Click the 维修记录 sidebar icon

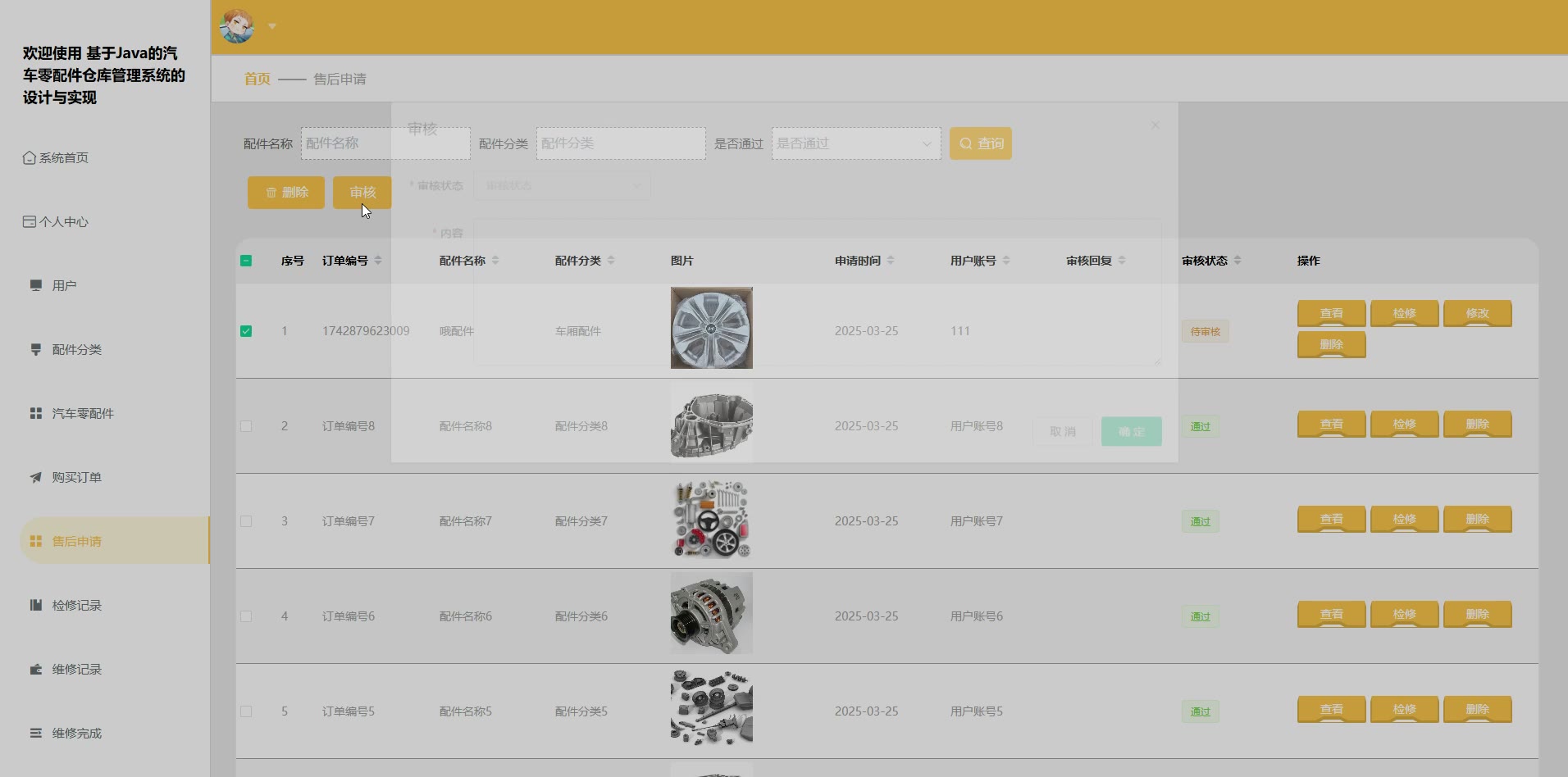coord(36,669)
